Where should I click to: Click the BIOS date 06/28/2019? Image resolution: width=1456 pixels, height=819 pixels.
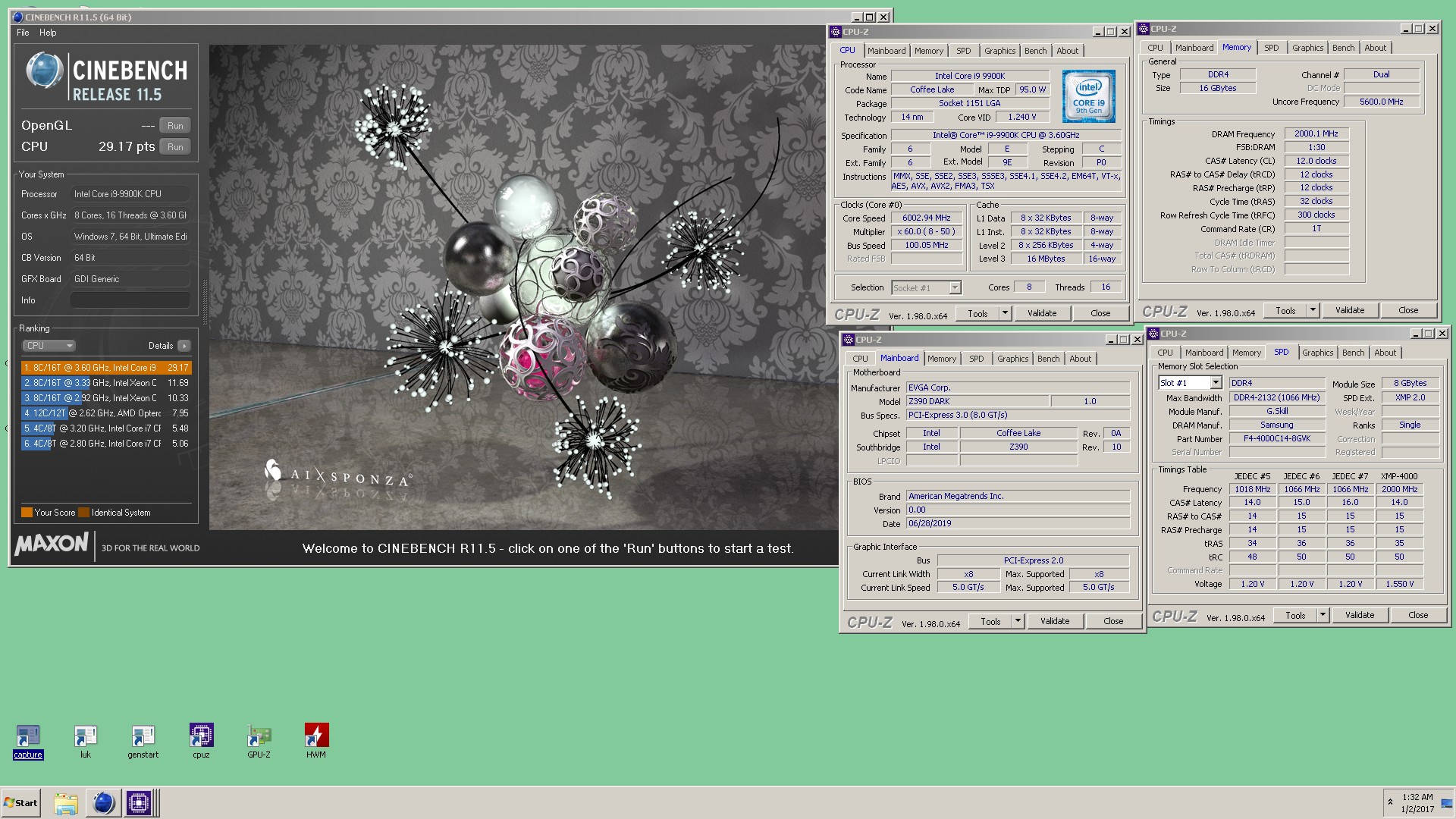tap(1018, 524)
